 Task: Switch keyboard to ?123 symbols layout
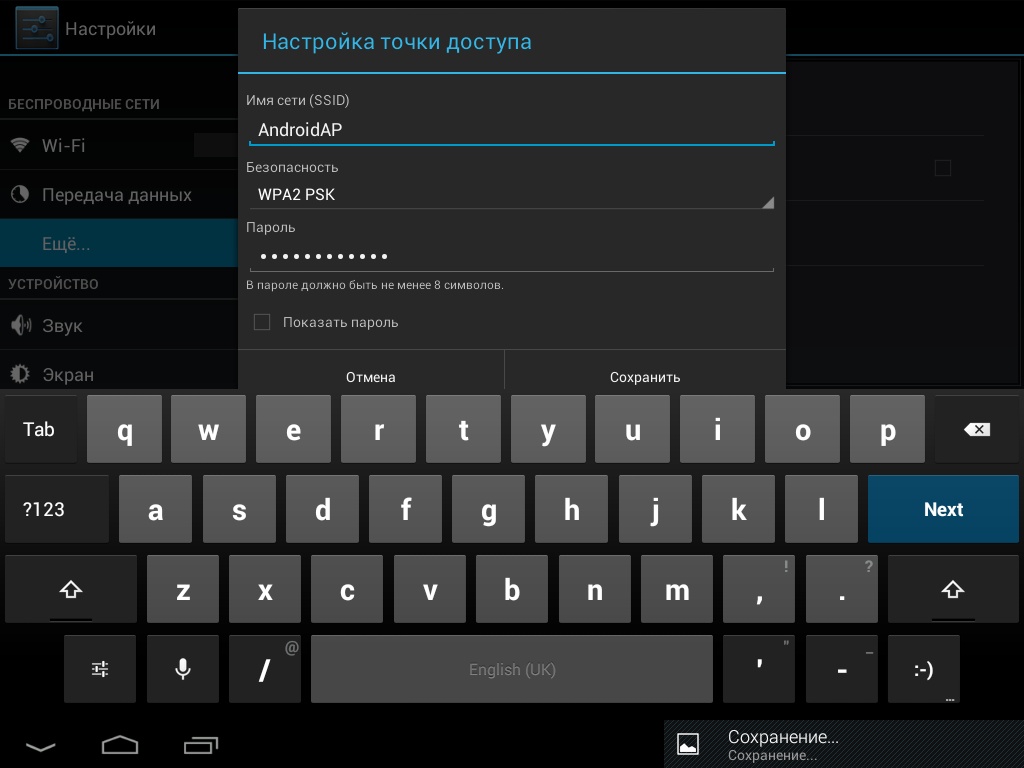[44, 509]
